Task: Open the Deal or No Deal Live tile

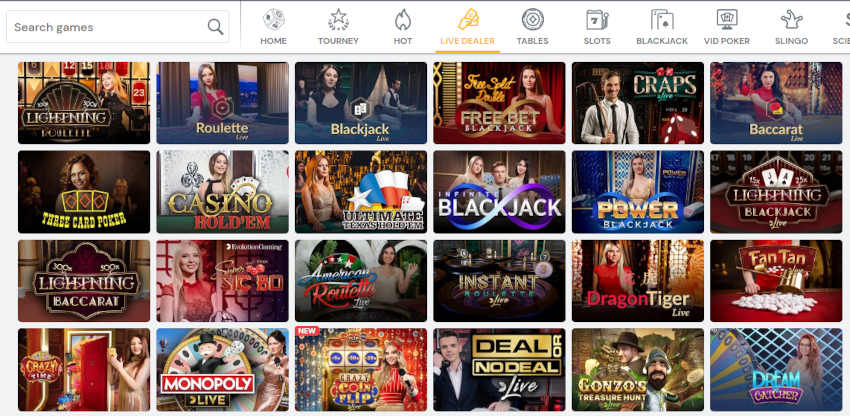Action: point(499,369)
